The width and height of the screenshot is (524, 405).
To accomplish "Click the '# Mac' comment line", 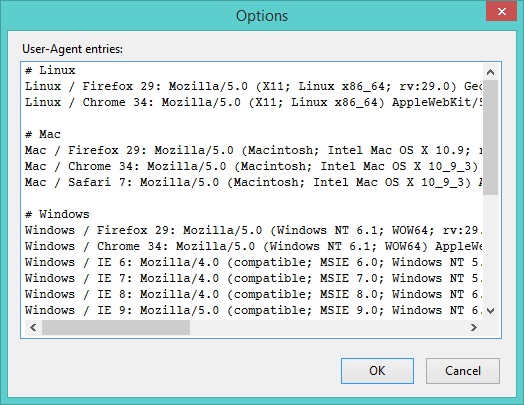I will 43,135.
